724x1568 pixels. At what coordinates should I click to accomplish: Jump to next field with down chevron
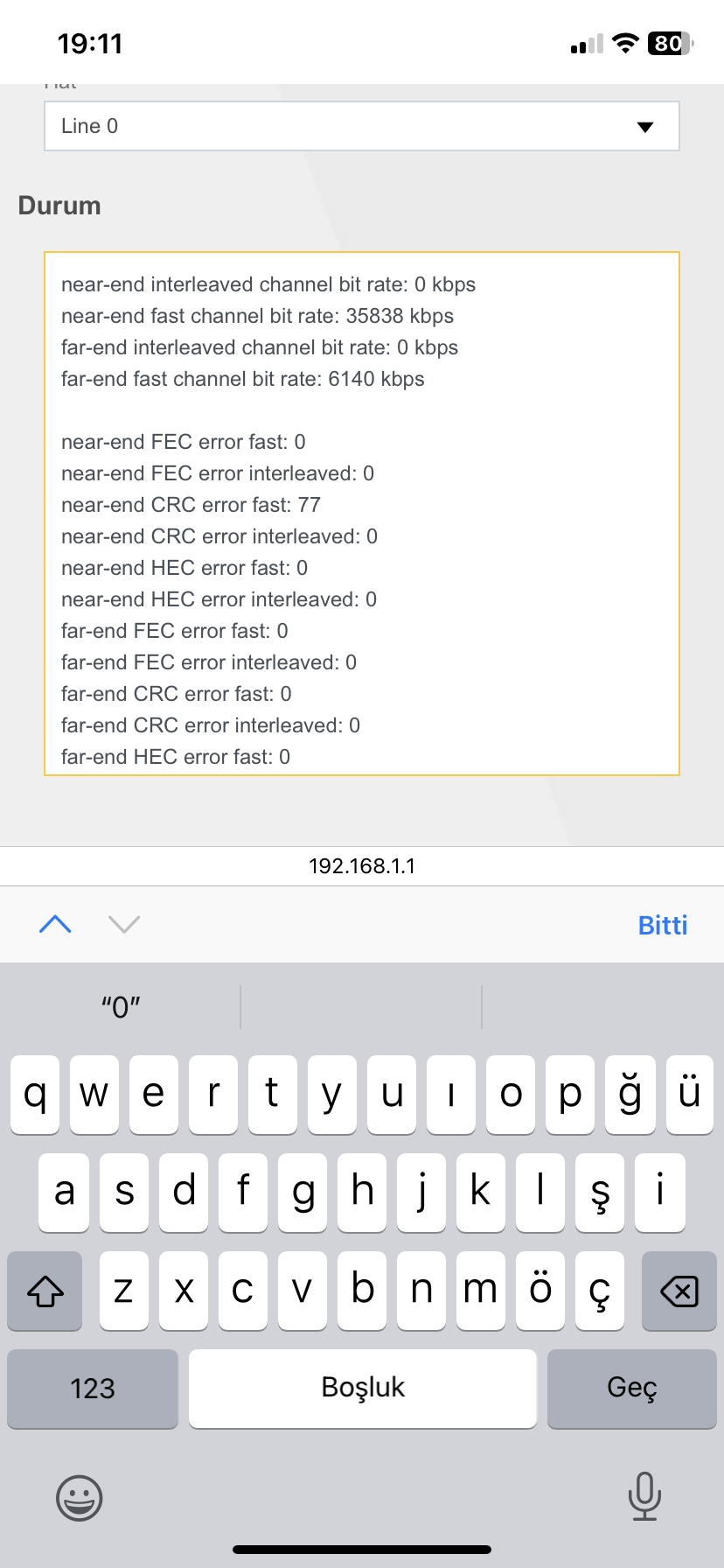click(x=124, y=924)
